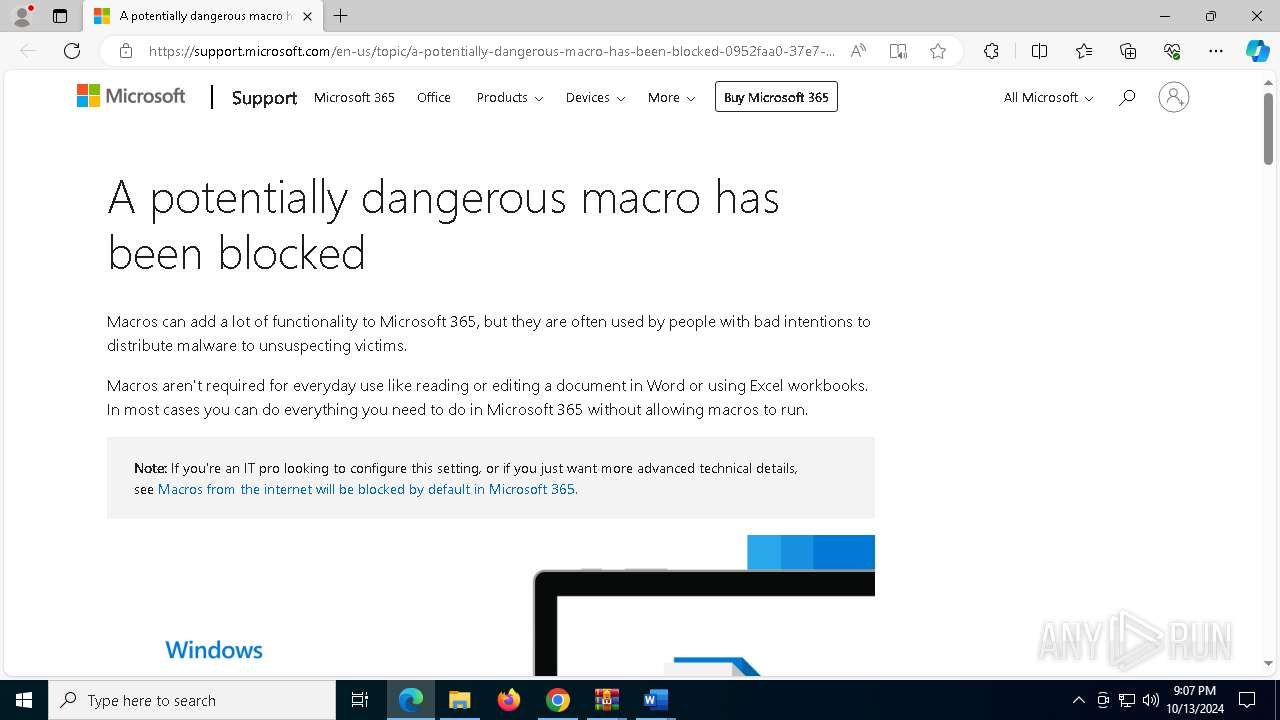
Task: Open Browser essentials icon
Action: 1172,51
